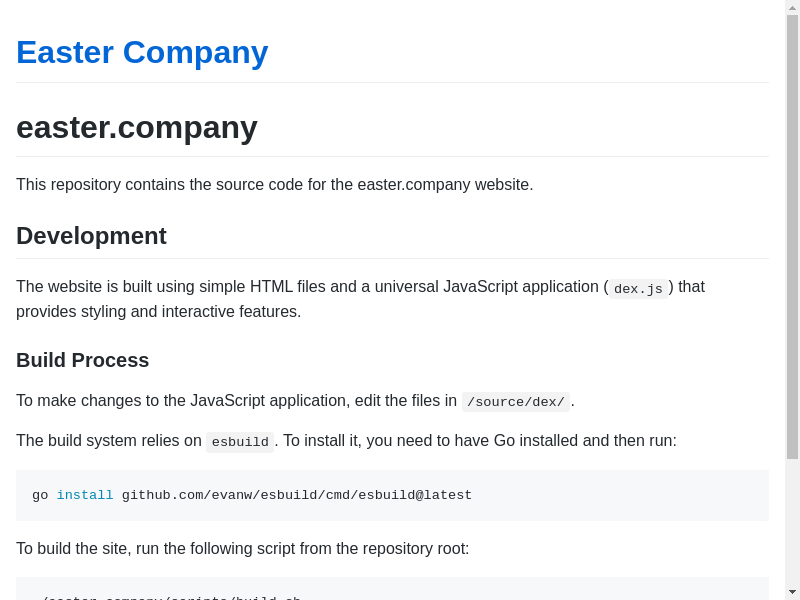
Task: Click the Easter Company title link
Action: pos(142,52)
